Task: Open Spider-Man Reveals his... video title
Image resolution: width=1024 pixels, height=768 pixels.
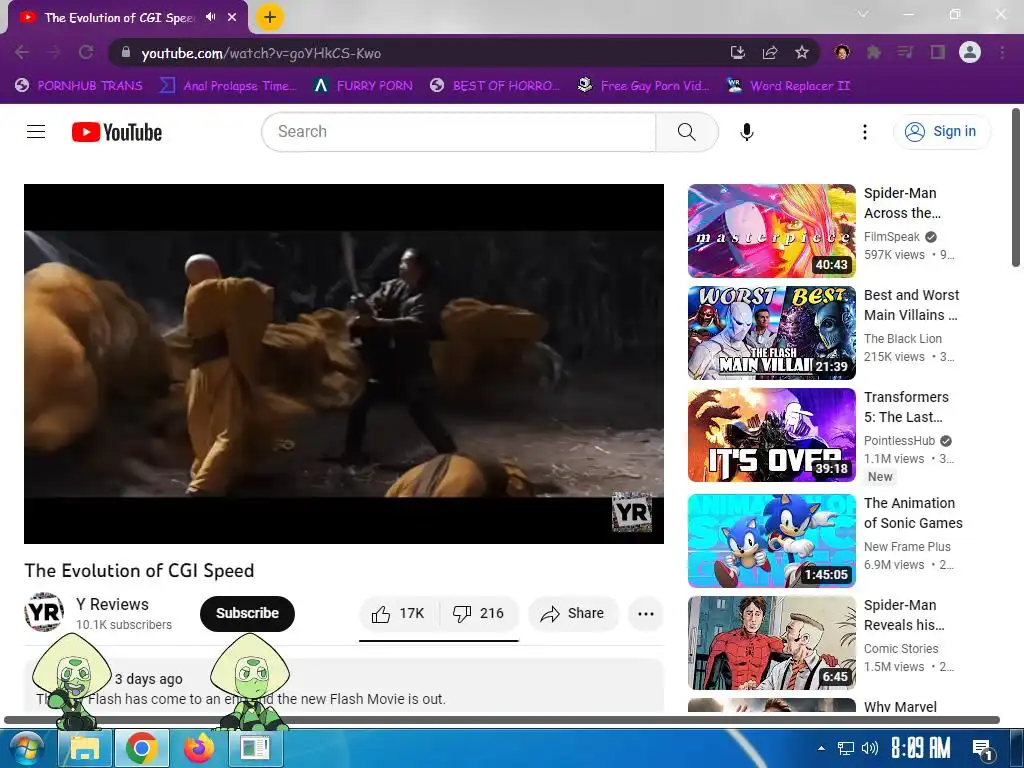Action: coord(904,615)
